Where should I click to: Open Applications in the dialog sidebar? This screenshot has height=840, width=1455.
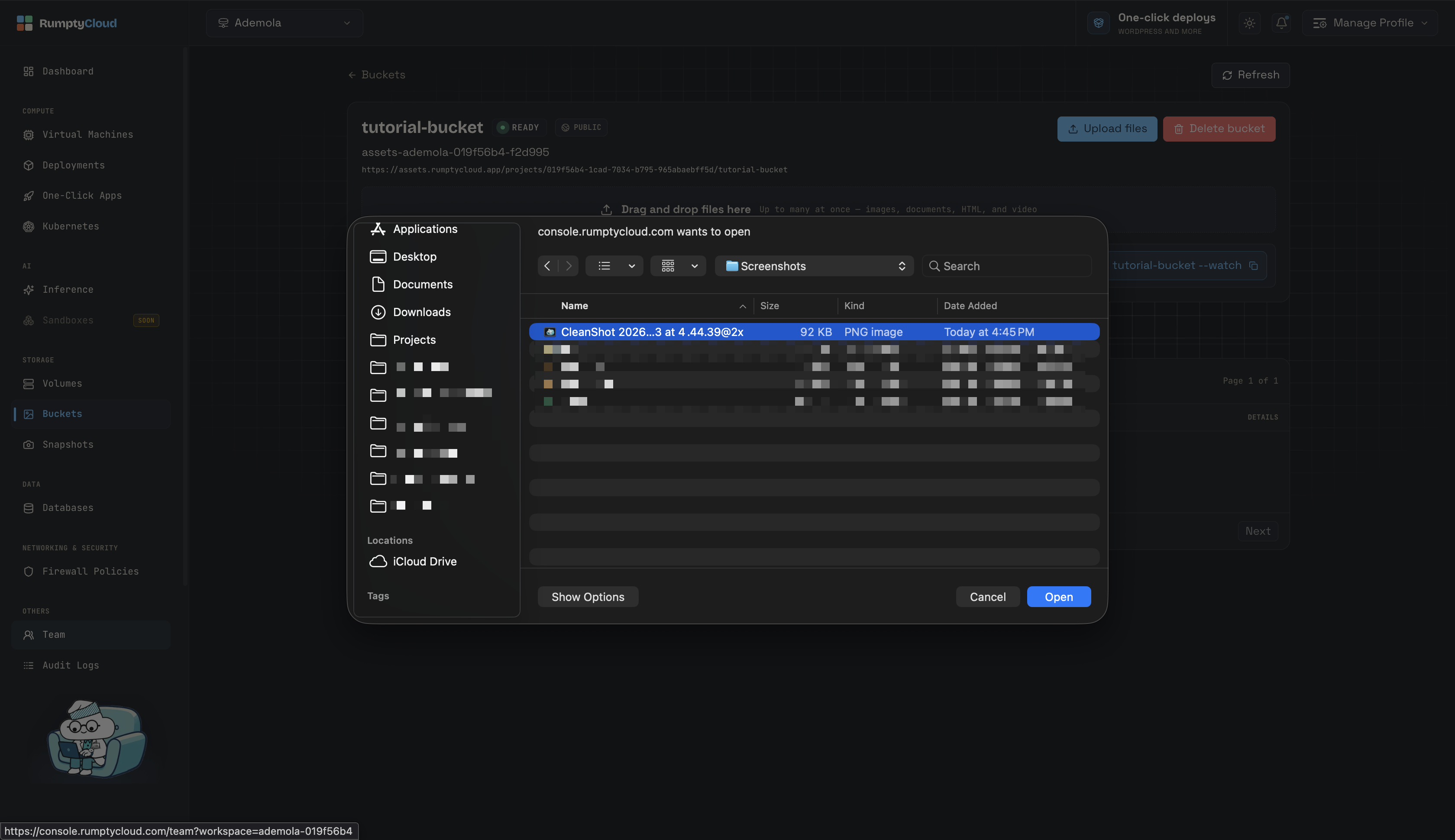(x=414, y=229)
